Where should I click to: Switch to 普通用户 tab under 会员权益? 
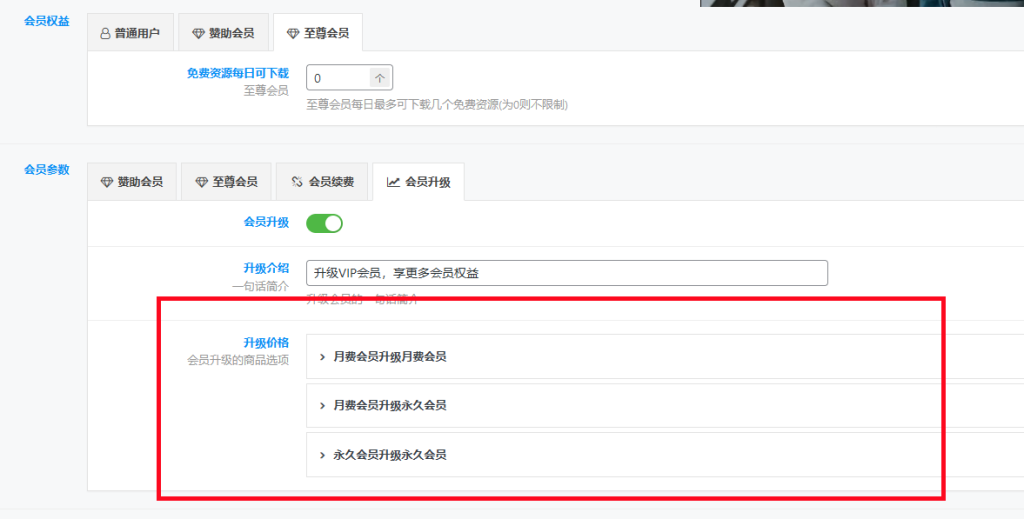(130, 33)
